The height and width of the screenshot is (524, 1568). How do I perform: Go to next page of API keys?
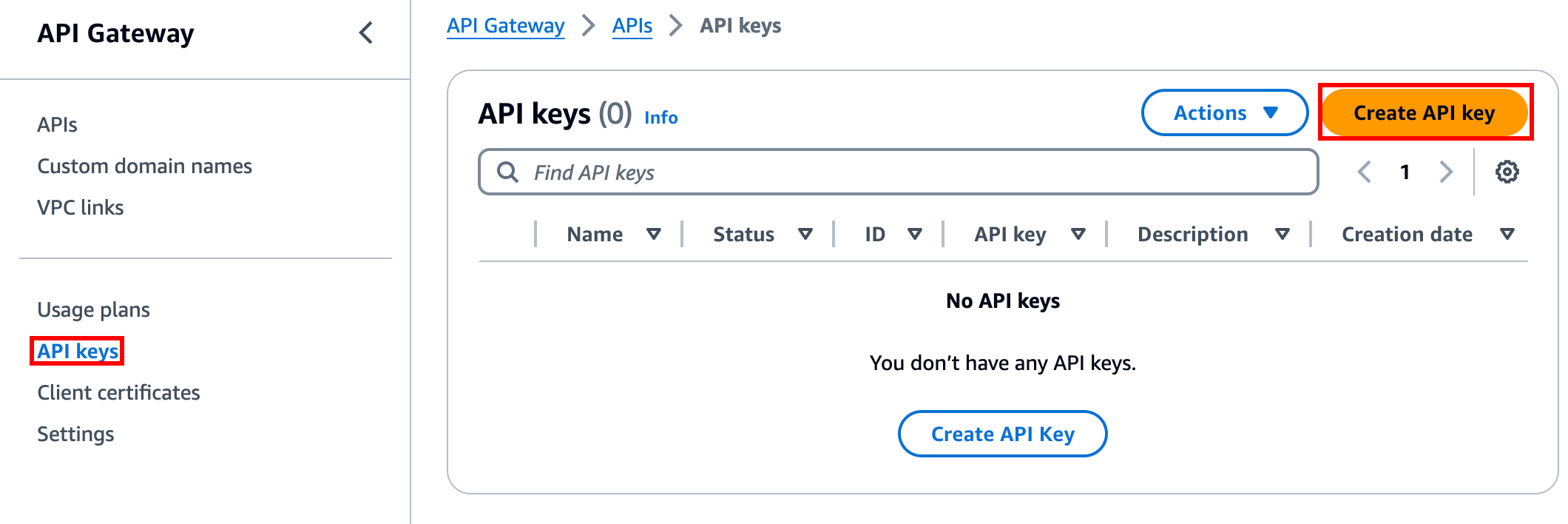pyautogui.click(x=1446, y=172)
